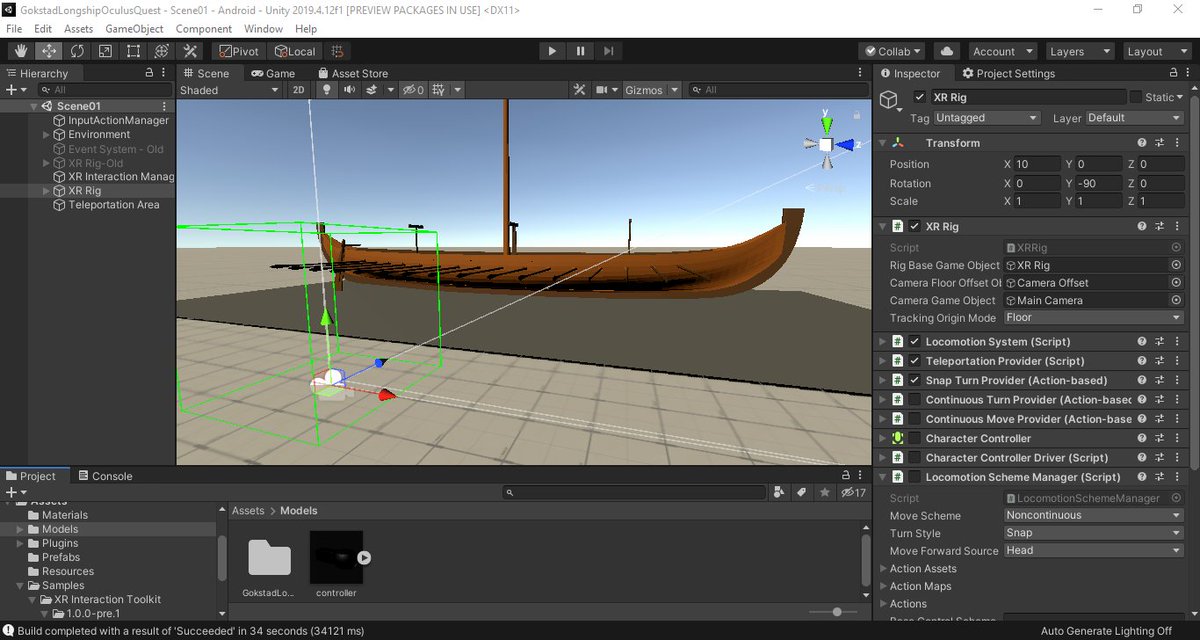Filter project search by label icon
Image resolution: width=1200 pixels, height=640 pixels.
(802, 493)
